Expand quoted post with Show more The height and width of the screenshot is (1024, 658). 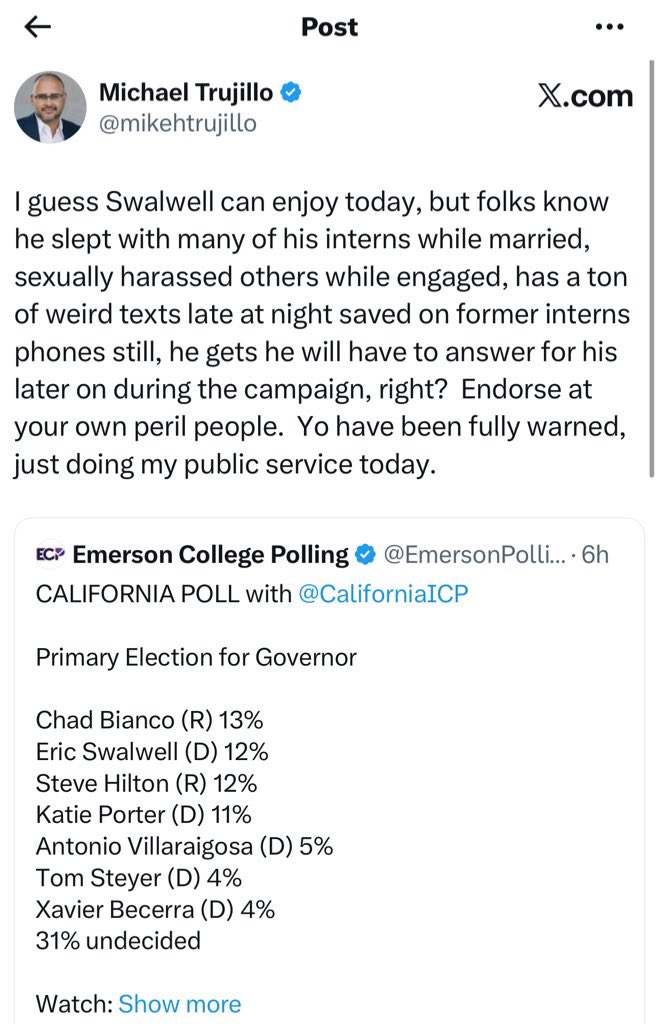coord(180,1003)
